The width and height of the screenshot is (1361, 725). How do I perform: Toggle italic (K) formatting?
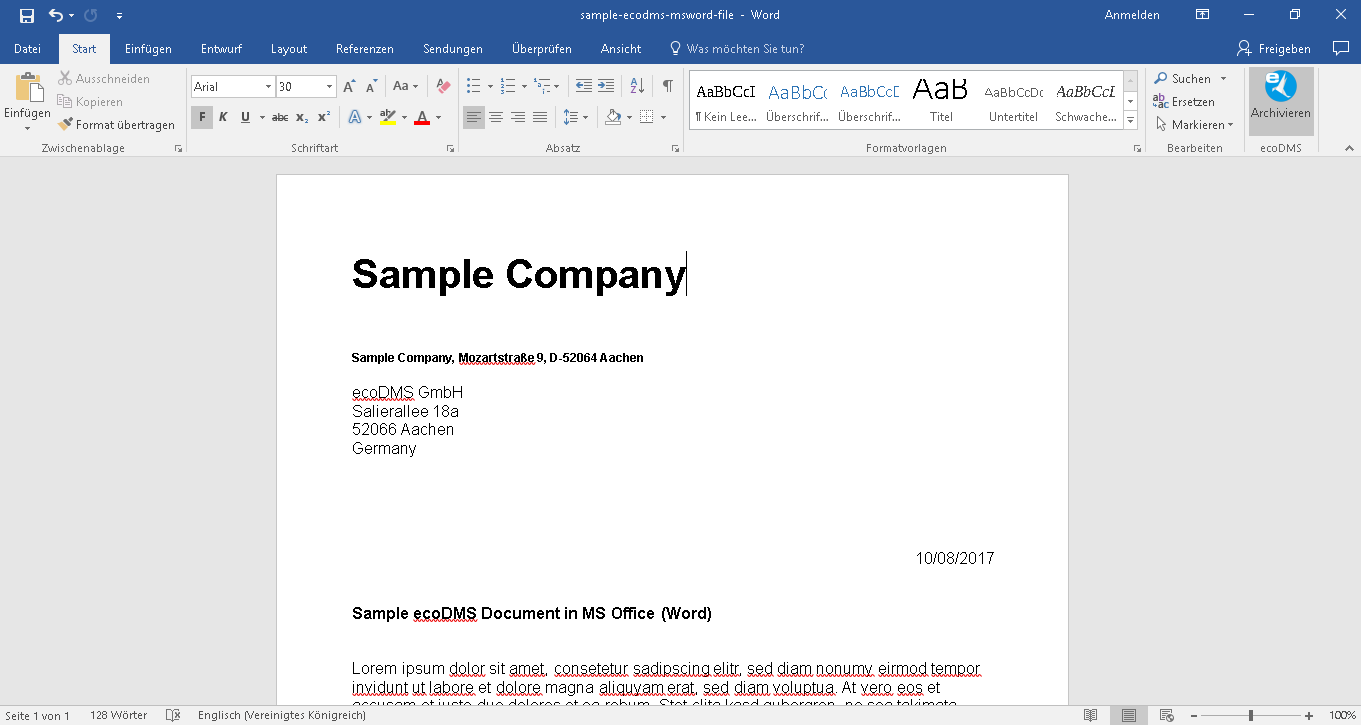coord(223,117)
